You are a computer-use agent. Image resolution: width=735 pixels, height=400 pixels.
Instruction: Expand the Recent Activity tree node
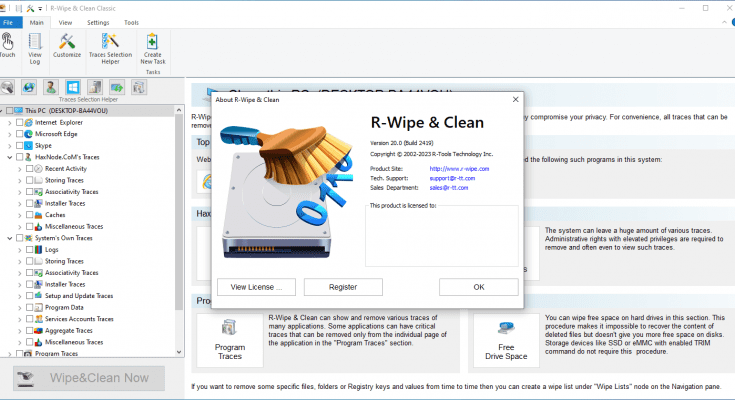(x=19, y=168)
